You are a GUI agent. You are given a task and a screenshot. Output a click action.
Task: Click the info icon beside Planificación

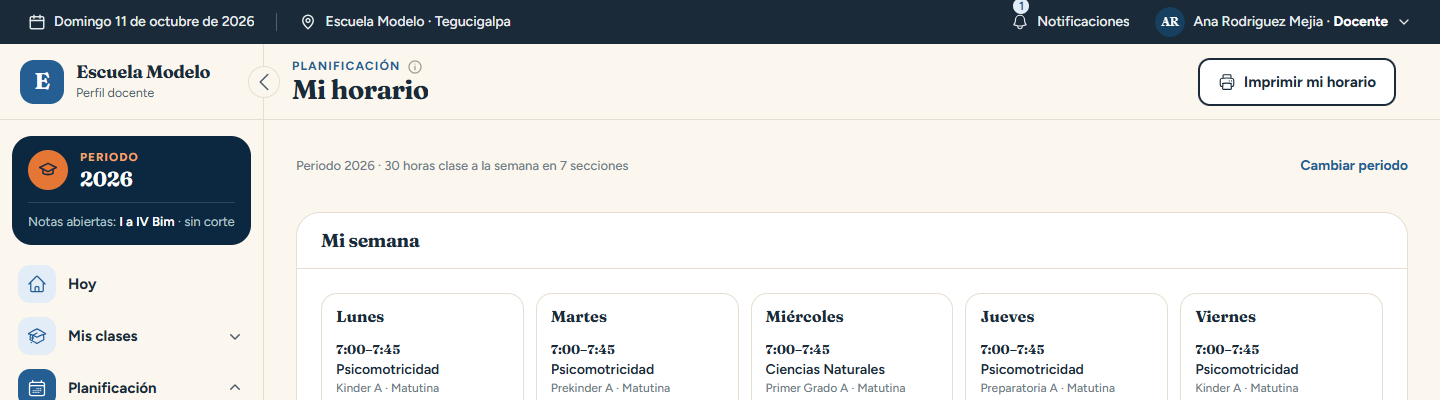point(415,66)
